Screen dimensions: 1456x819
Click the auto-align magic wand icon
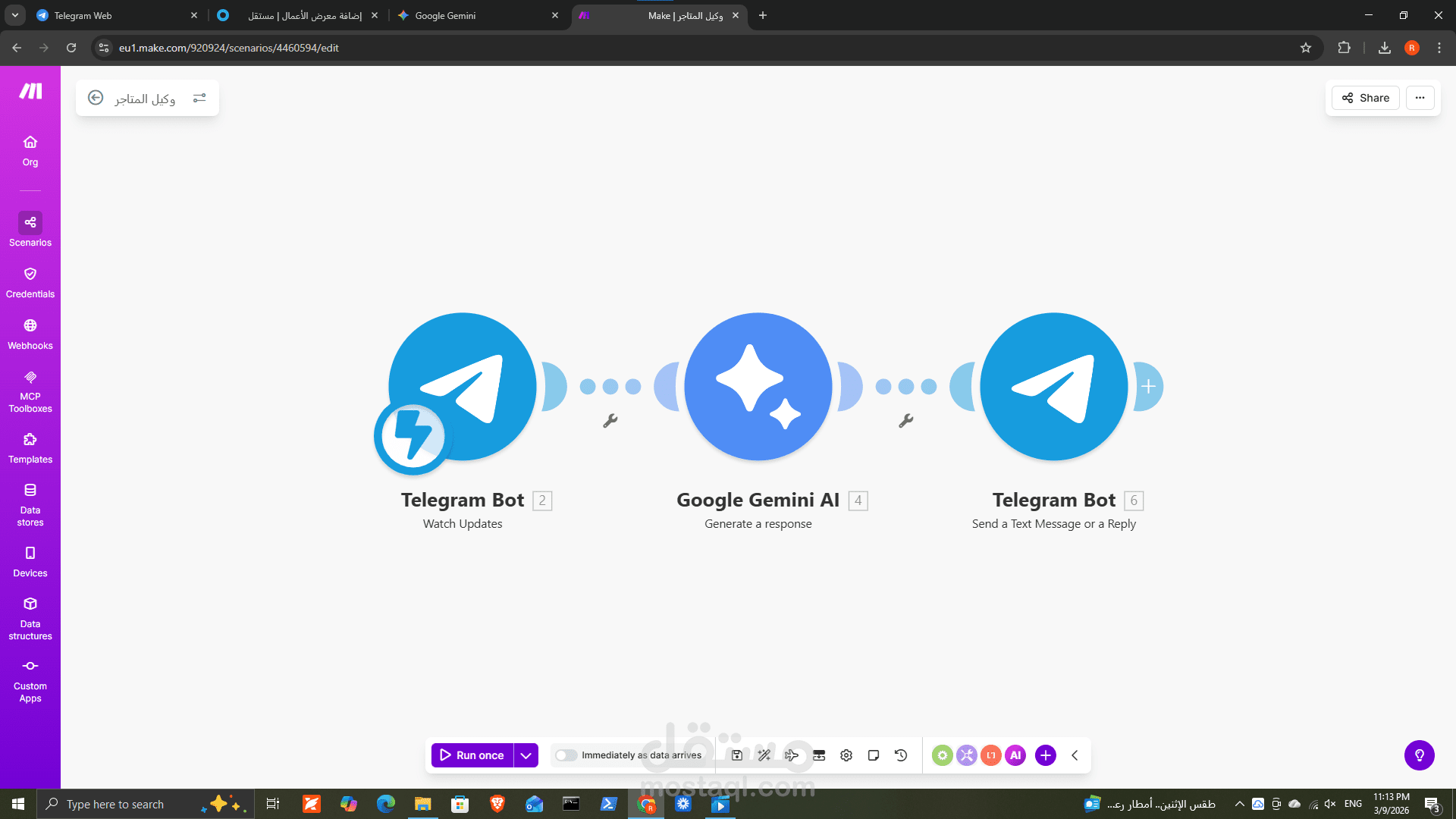point(764,755)
